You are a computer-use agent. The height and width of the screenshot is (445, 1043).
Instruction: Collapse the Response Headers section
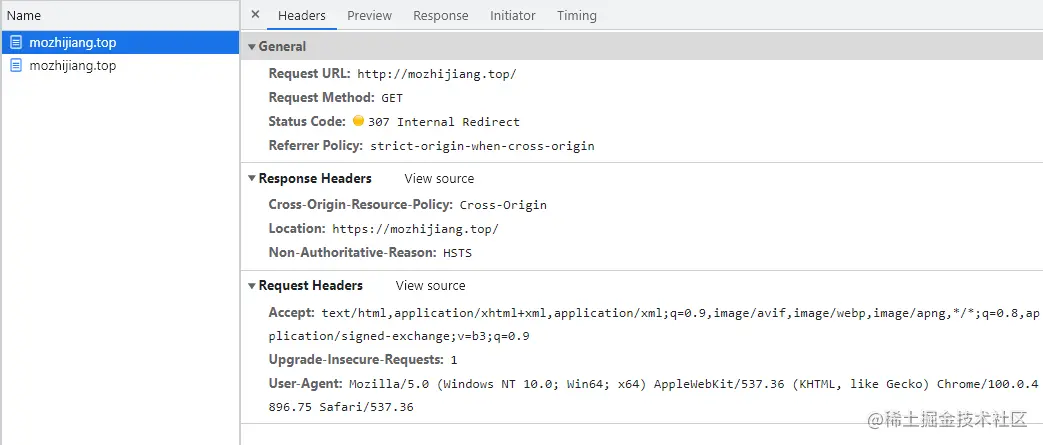(251, 178)
